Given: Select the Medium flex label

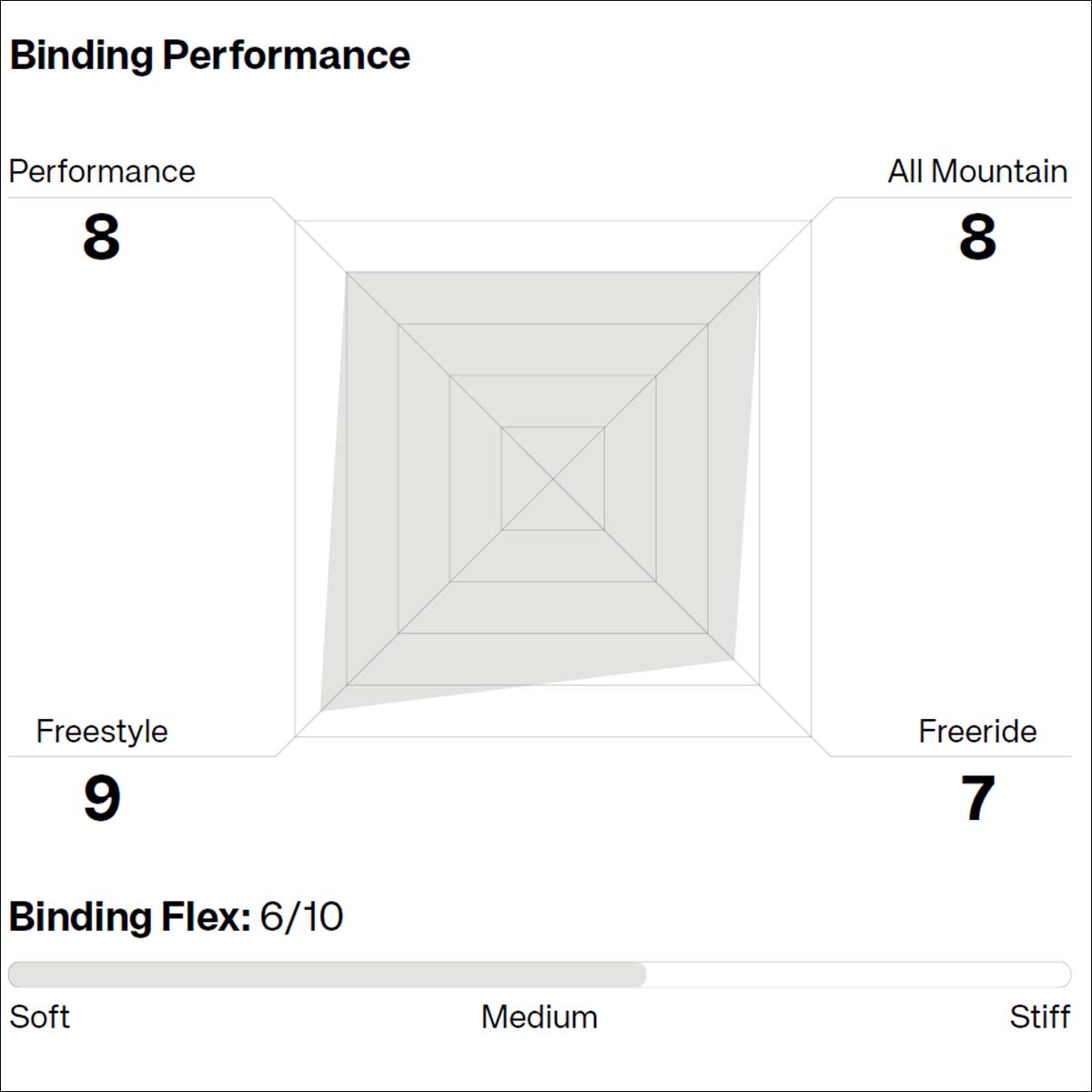Looking at the screenshot, I should 540,1016.
